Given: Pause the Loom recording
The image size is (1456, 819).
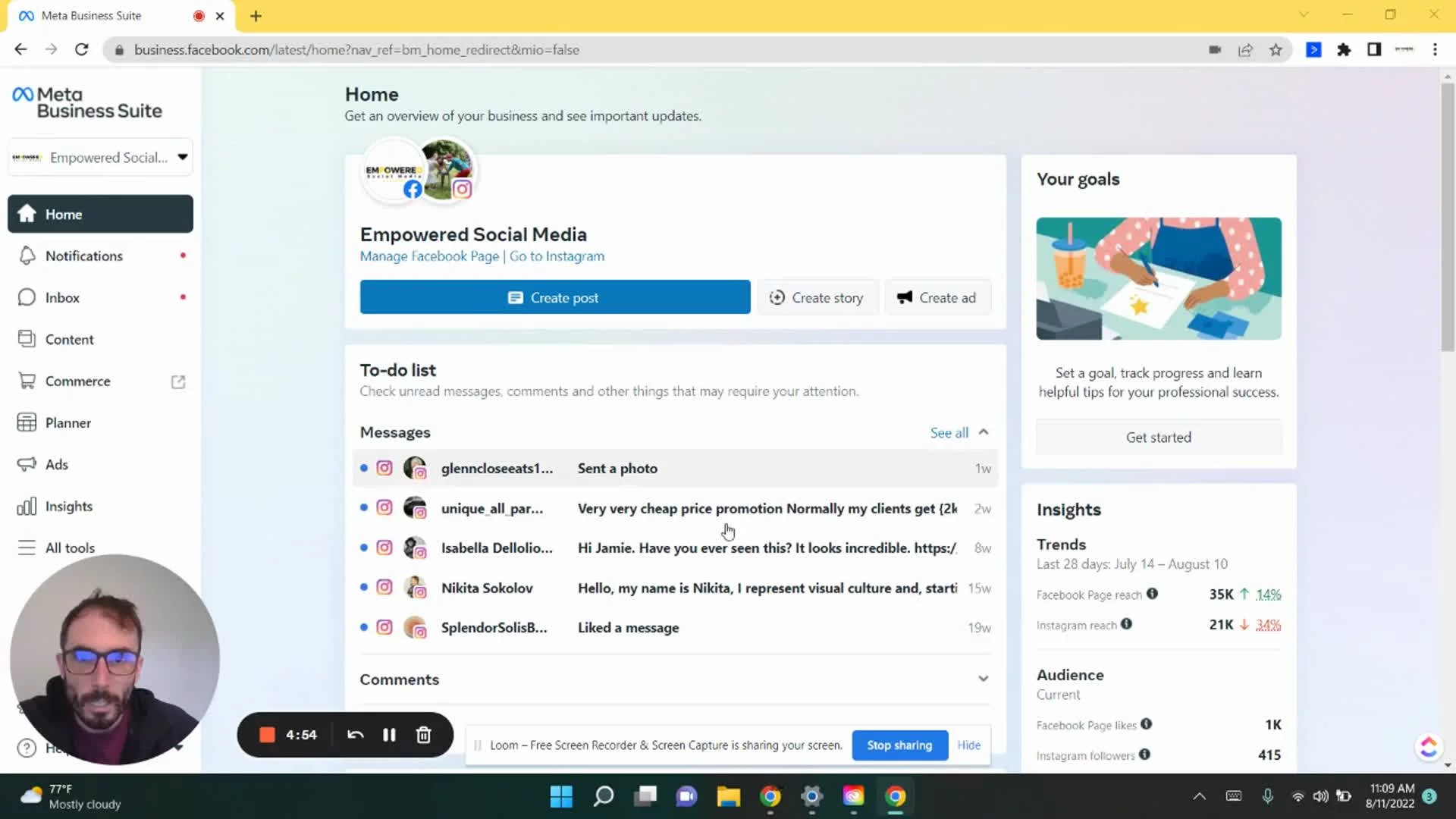Looking at the screenshot, I should click(389, 734).
